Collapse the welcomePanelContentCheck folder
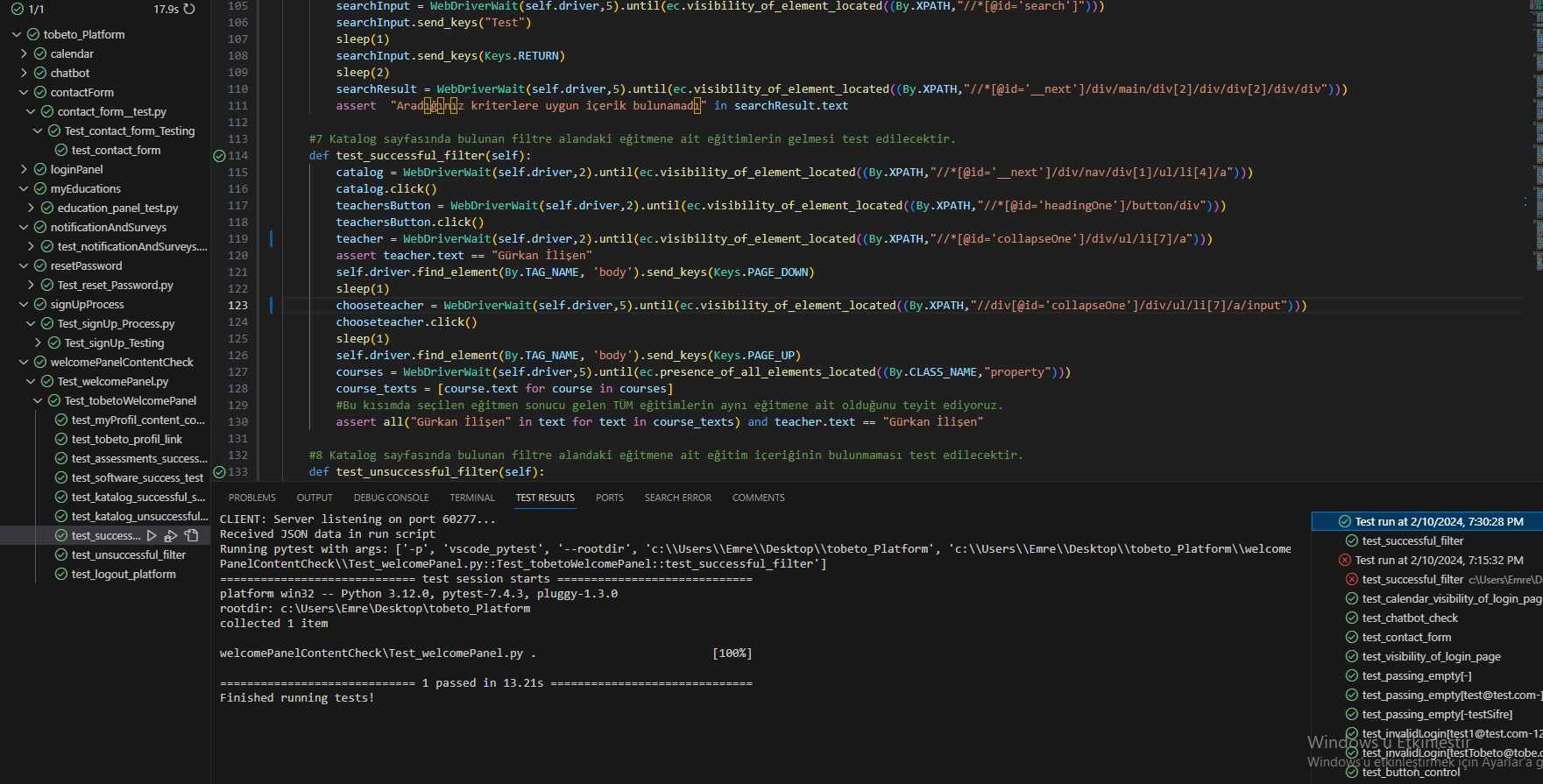This screenshot has width=1543, height=784. point(24,362)
